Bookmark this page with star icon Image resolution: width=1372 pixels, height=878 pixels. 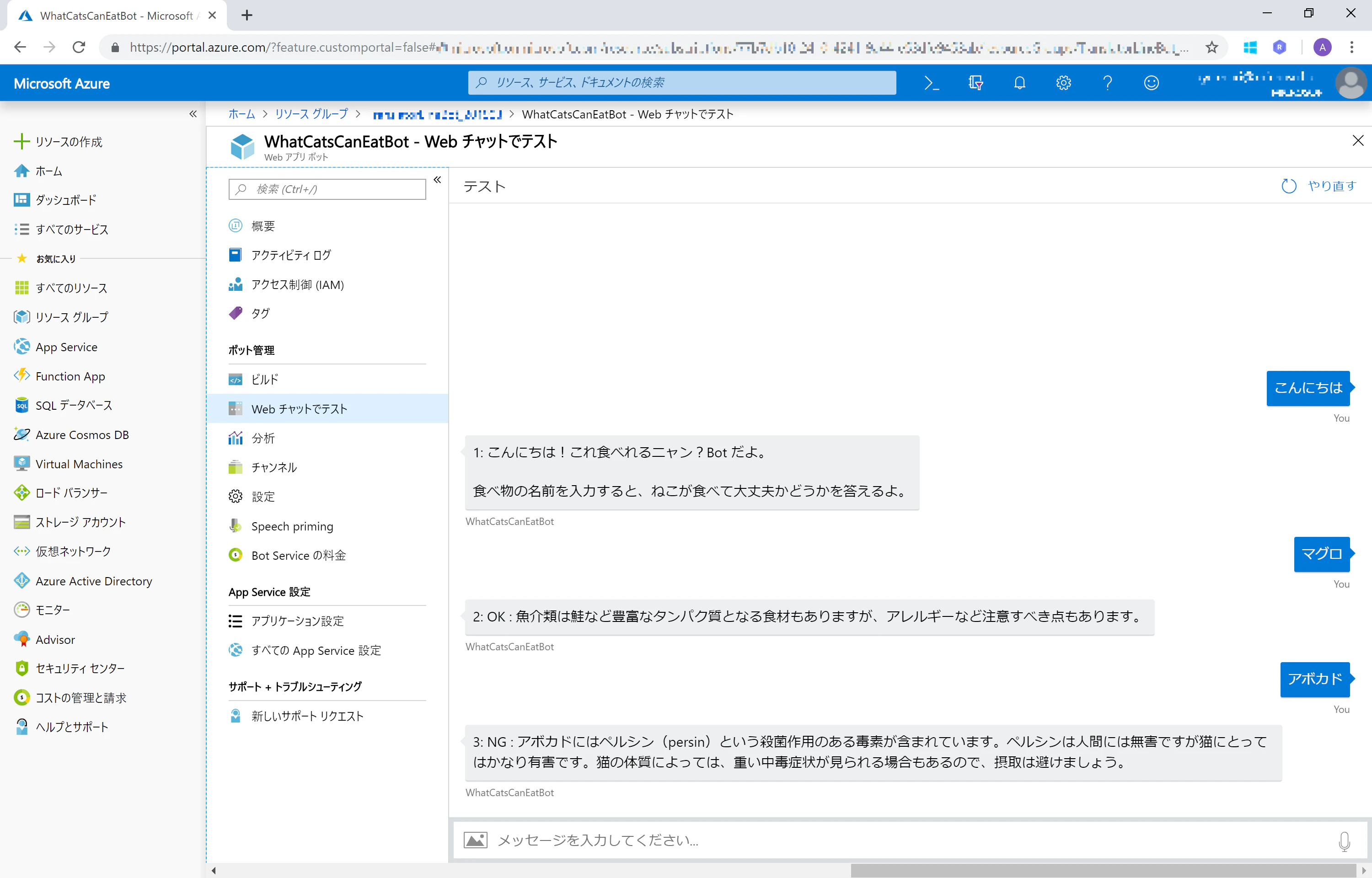tap(1212, 47)
